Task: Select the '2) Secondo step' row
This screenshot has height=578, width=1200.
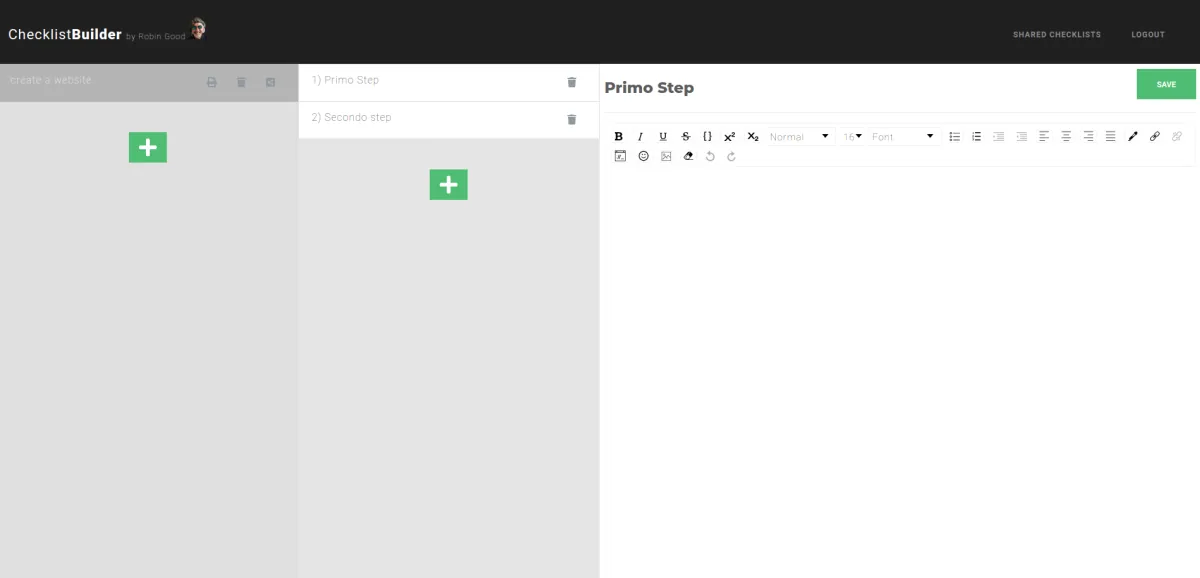Action: coord(449,120)
